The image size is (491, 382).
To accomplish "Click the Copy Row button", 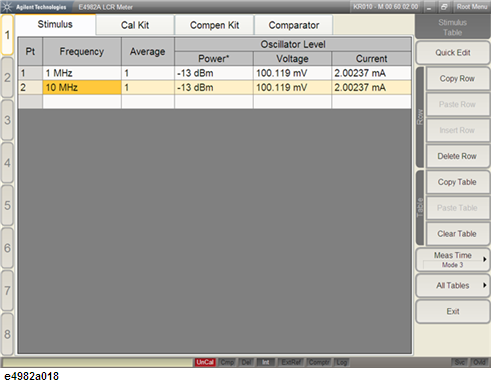I will tap(457, 79).
